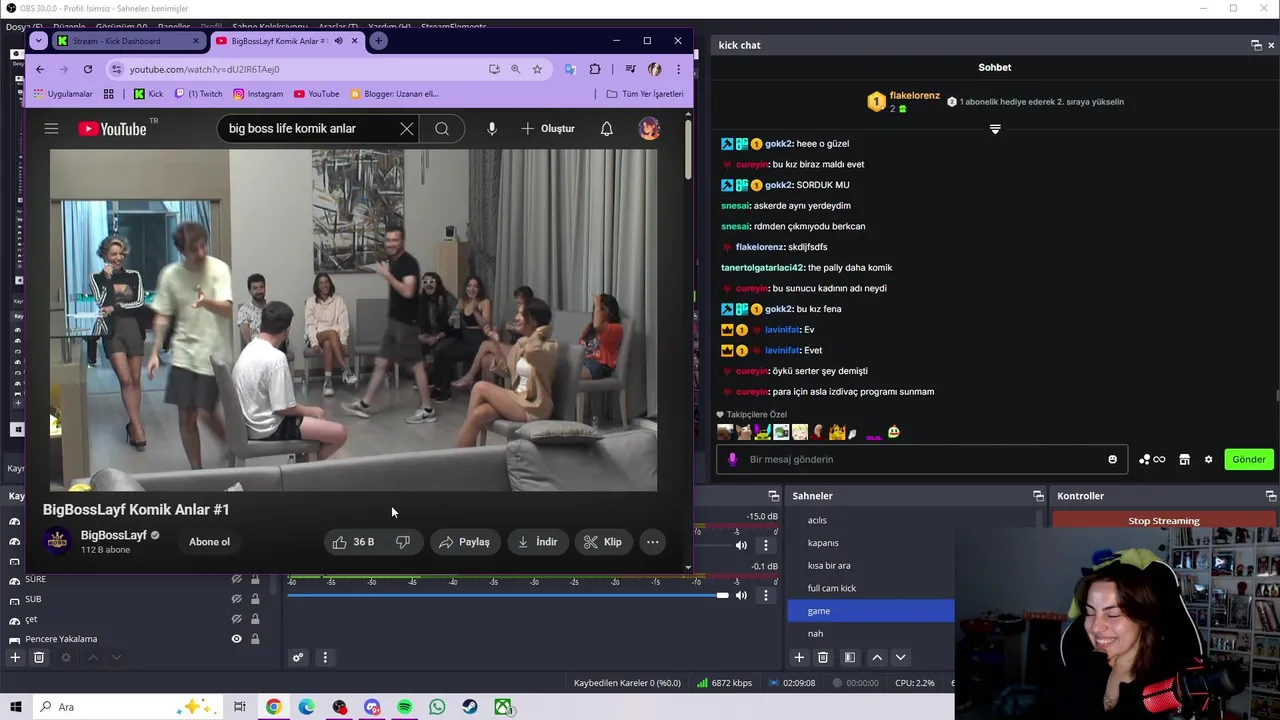Viewport: 1280px width, 720px height.
Task: Show the hidden SUB source
Action: 237,599
